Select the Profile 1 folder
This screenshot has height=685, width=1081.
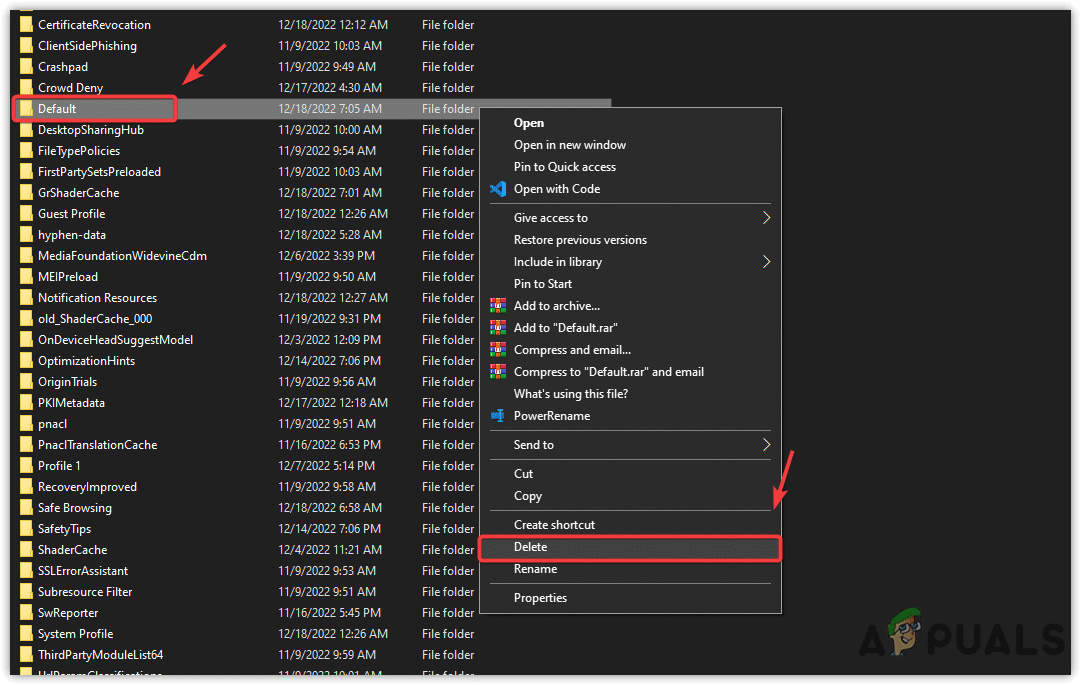coord(59,466)
